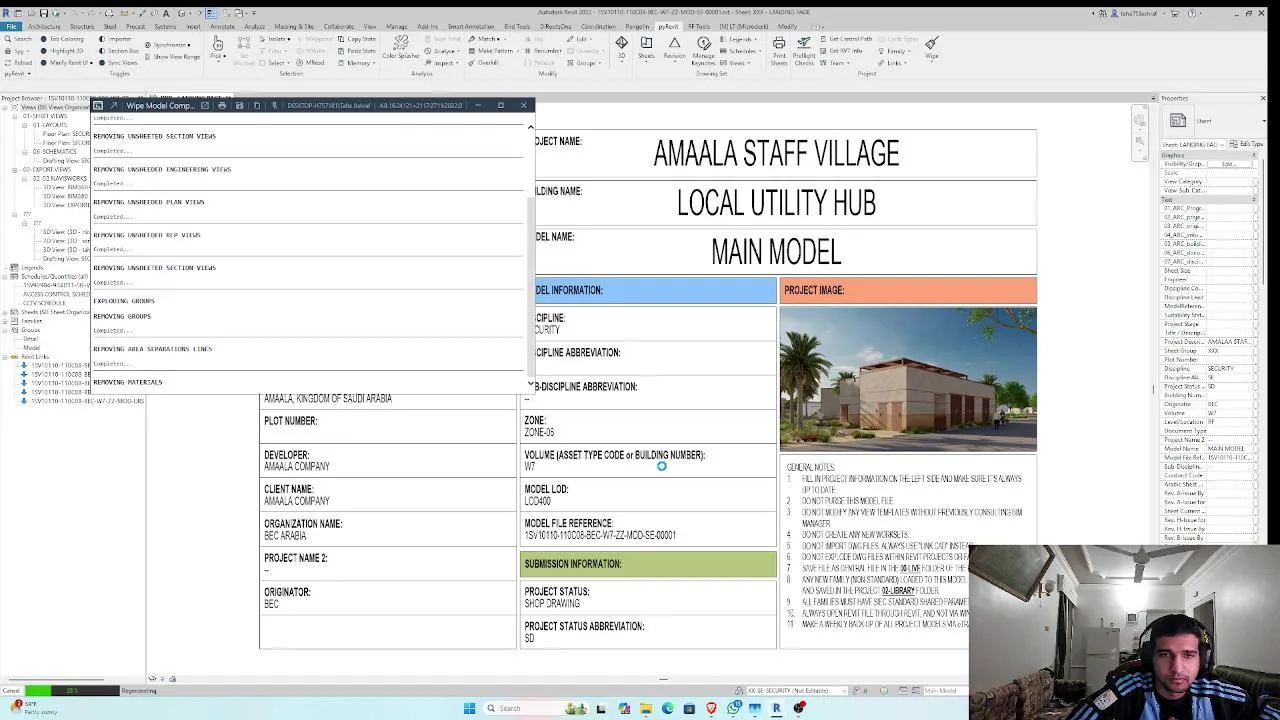This screenshot has height=720, width=1280.
Task: Click the Print Sheets icon
Action: (779, 50)
